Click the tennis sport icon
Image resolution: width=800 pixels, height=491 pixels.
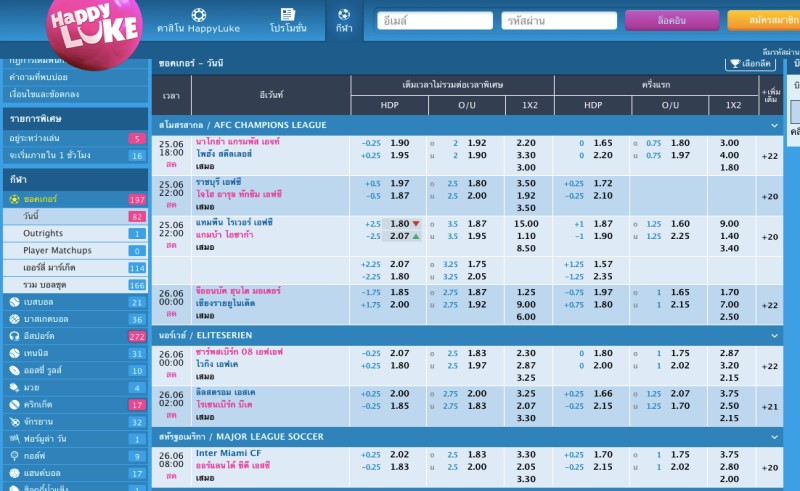tap(14, 353)
